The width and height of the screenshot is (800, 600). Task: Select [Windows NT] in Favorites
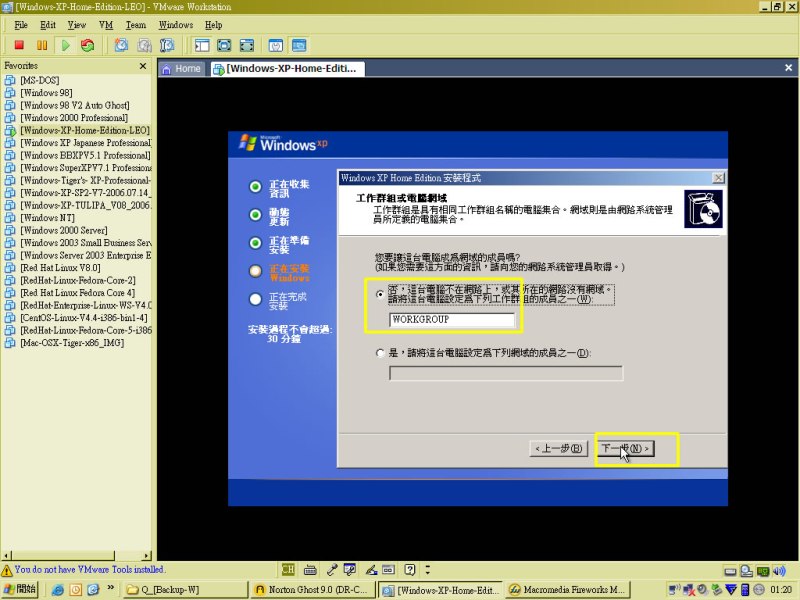click(47, 218)
